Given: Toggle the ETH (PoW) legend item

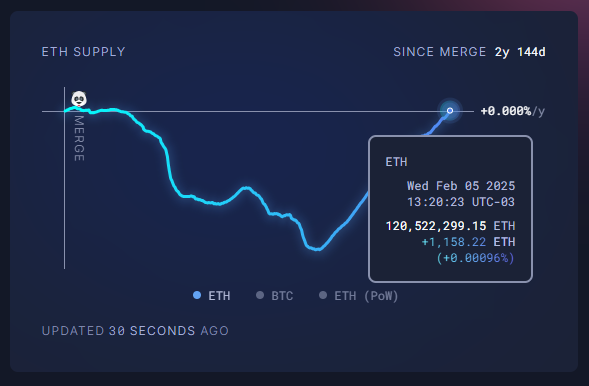Looking at the screenshot, I should 358,296.
